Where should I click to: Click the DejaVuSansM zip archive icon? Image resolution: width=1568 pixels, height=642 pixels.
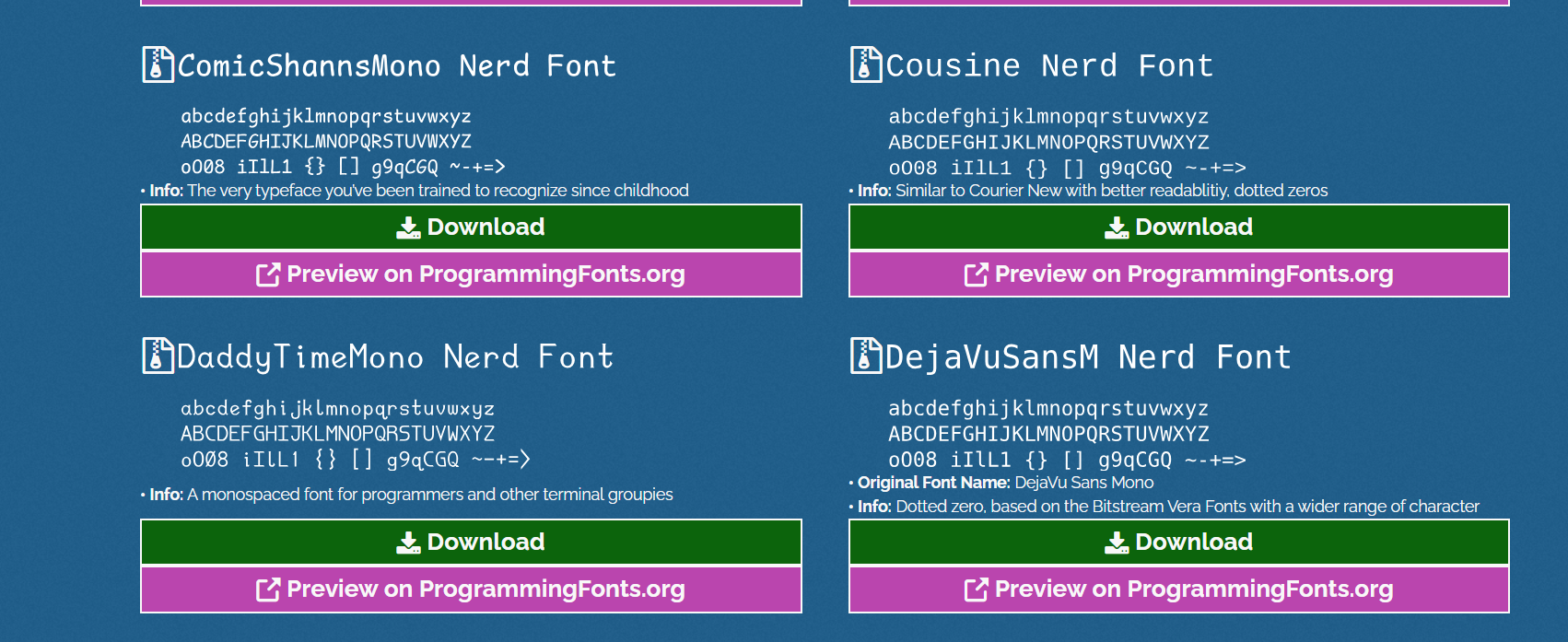pyautogui.click(x=865, y=356)
